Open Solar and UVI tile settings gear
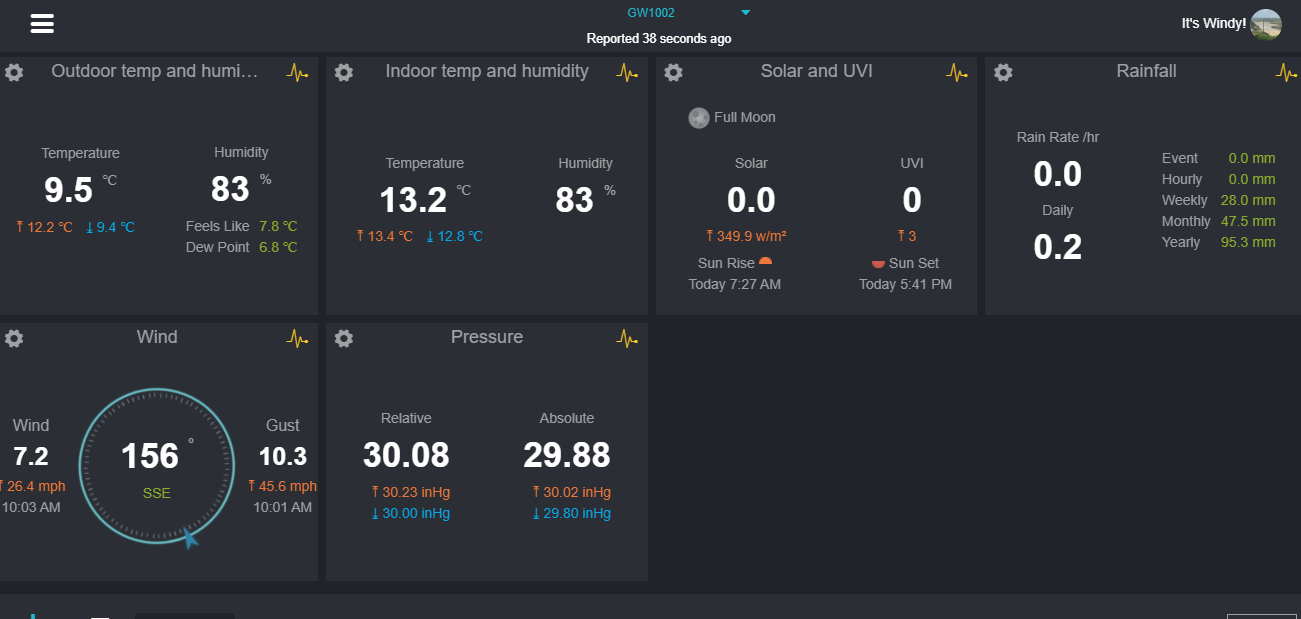 674,73
